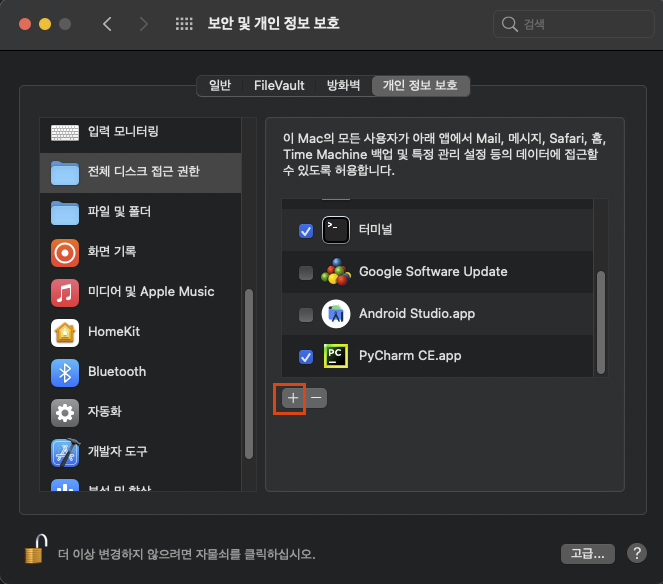Click the Google Software Update icon
The height and width of the screenshot is (584, 663).
(x=336, y=272)
